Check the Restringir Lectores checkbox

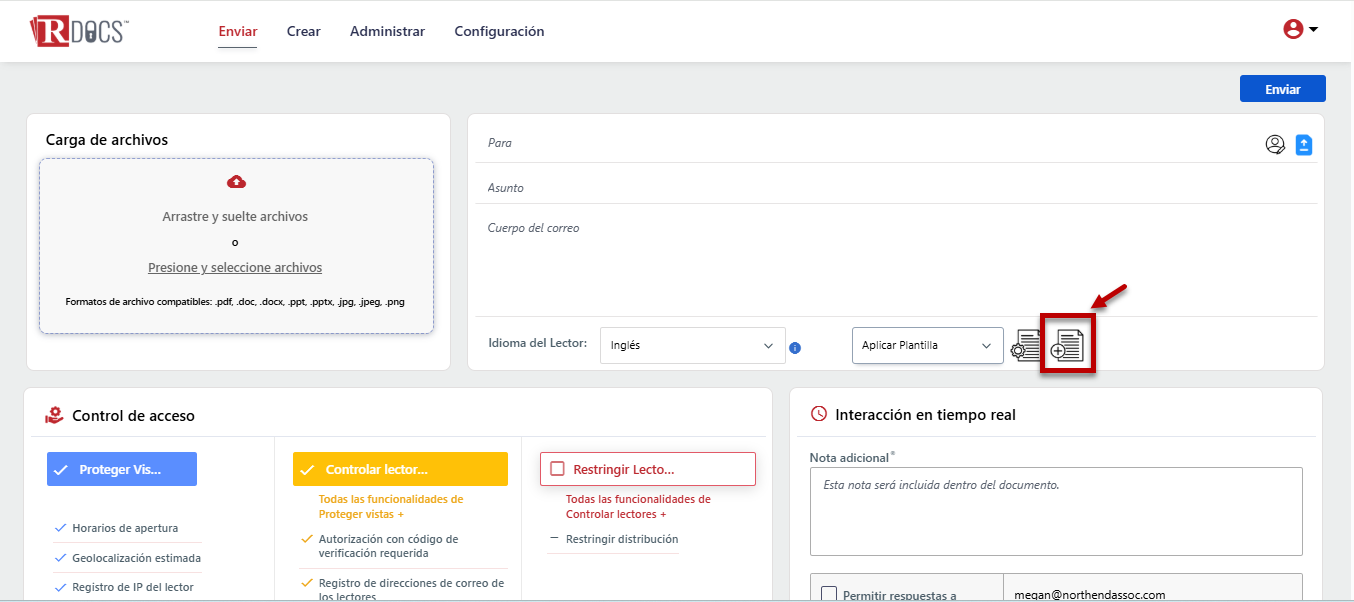tap(558, 469)
